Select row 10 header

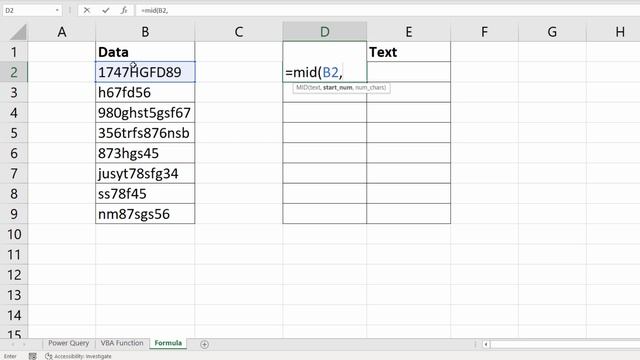point(14,234)
